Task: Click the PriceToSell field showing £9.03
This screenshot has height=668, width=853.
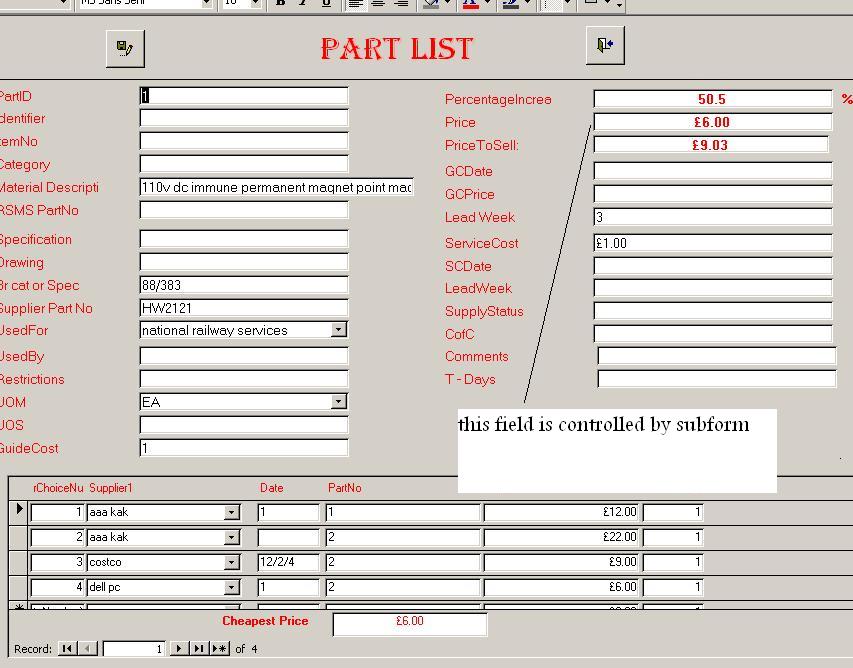Action: click(711, 145)
